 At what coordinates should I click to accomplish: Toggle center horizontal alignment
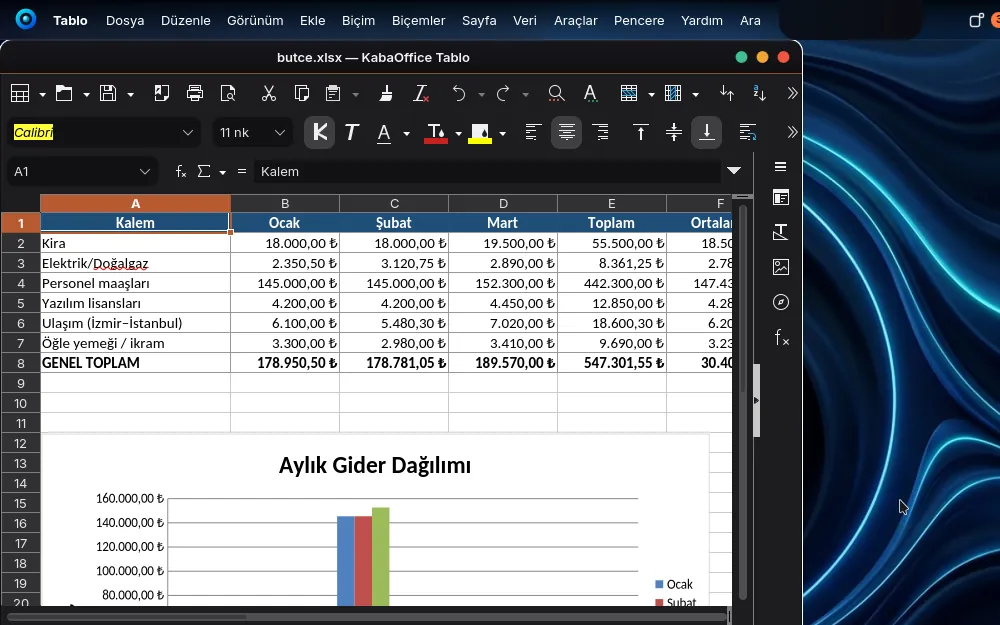566,133
